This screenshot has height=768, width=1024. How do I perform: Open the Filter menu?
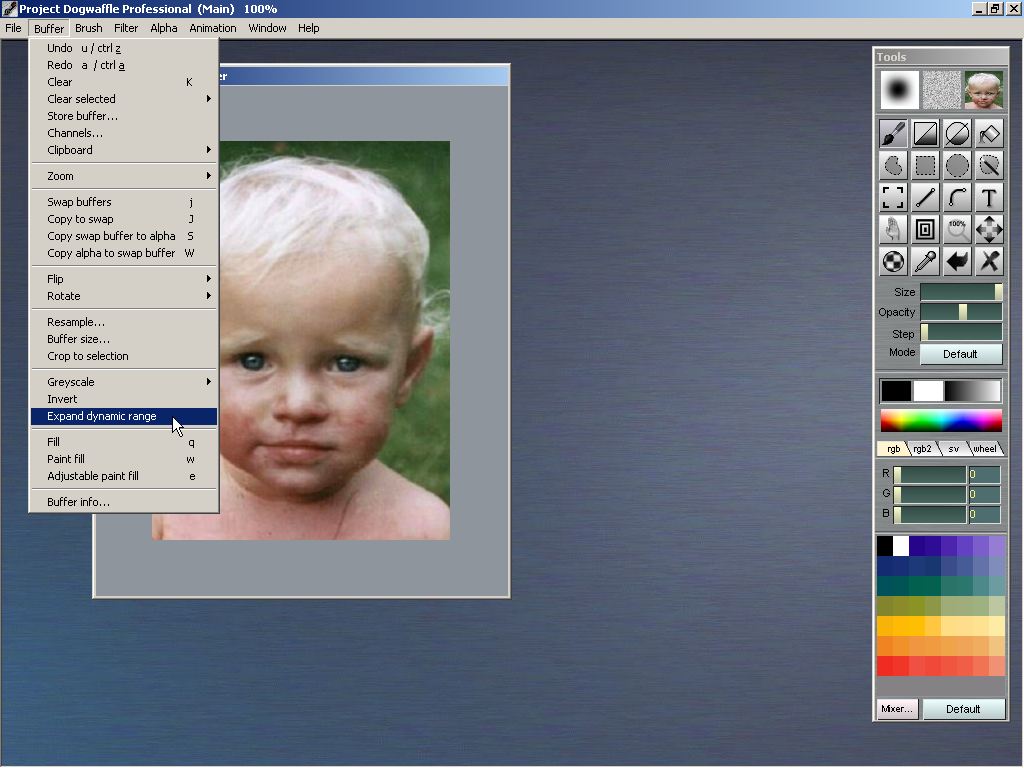click(126, 28)
